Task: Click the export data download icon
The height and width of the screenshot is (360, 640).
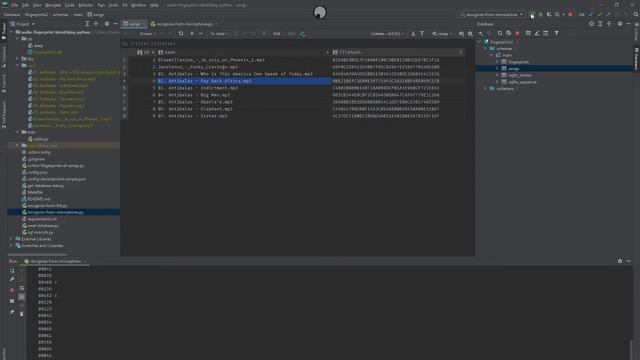Action: point(413,33)
